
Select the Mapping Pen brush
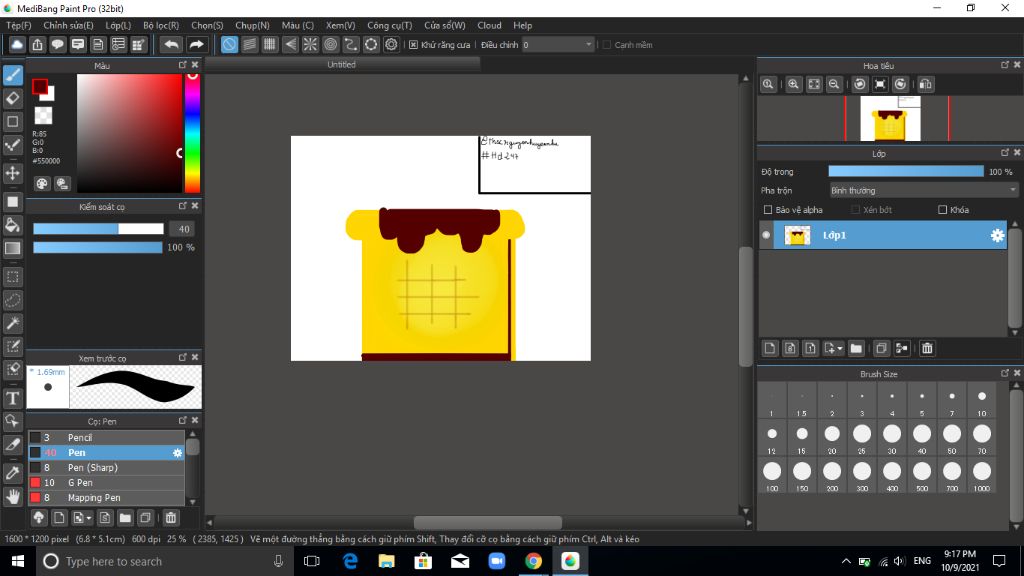[106, 498]
